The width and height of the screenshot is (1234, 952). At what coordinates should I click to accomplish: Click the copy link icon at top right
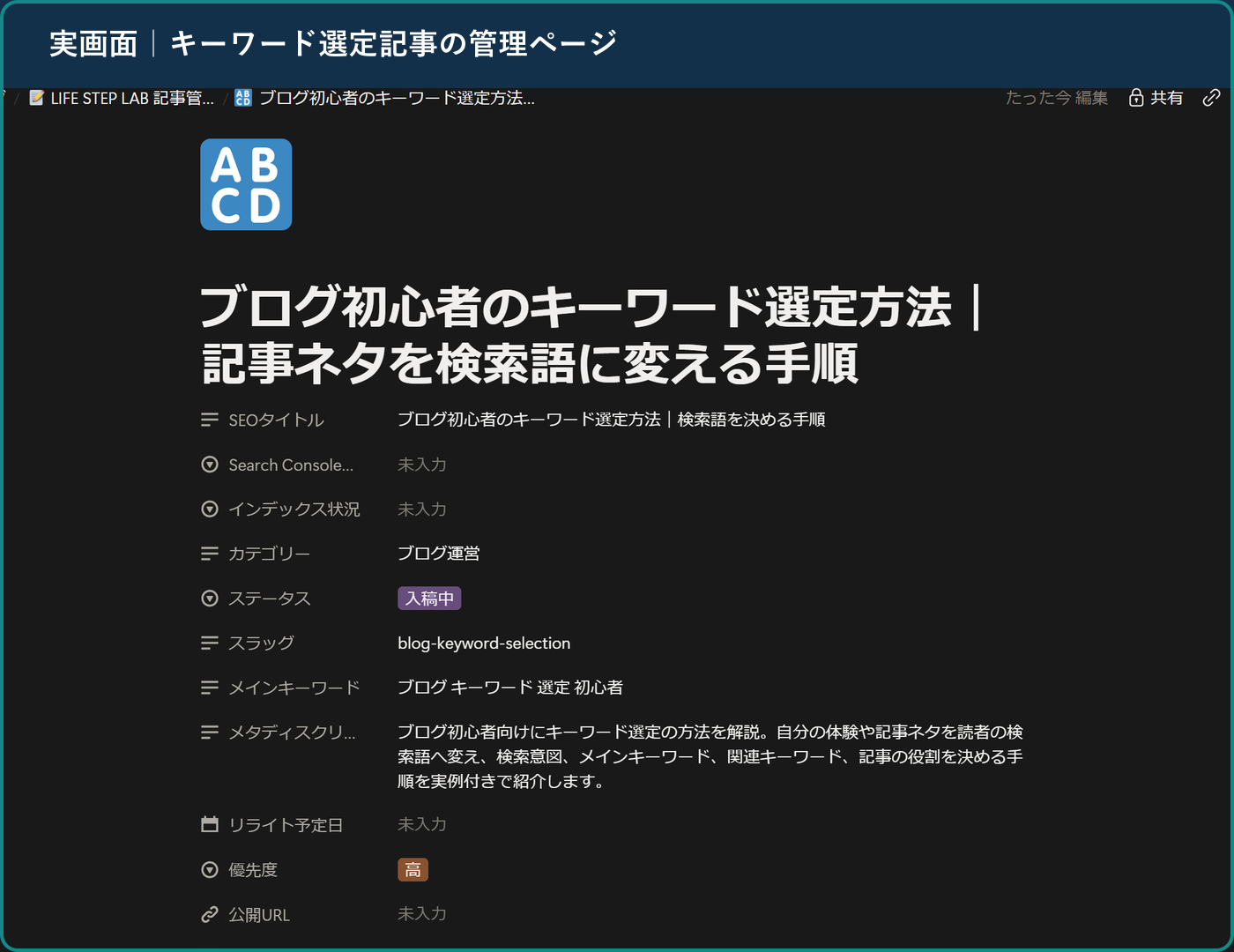click(1212, 98)
